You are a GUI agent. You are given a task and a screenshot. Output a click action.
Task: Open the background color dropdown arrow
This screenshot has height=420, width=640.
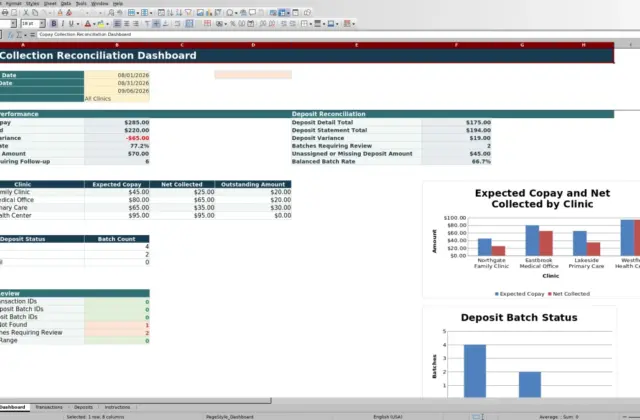coord(107,24)
